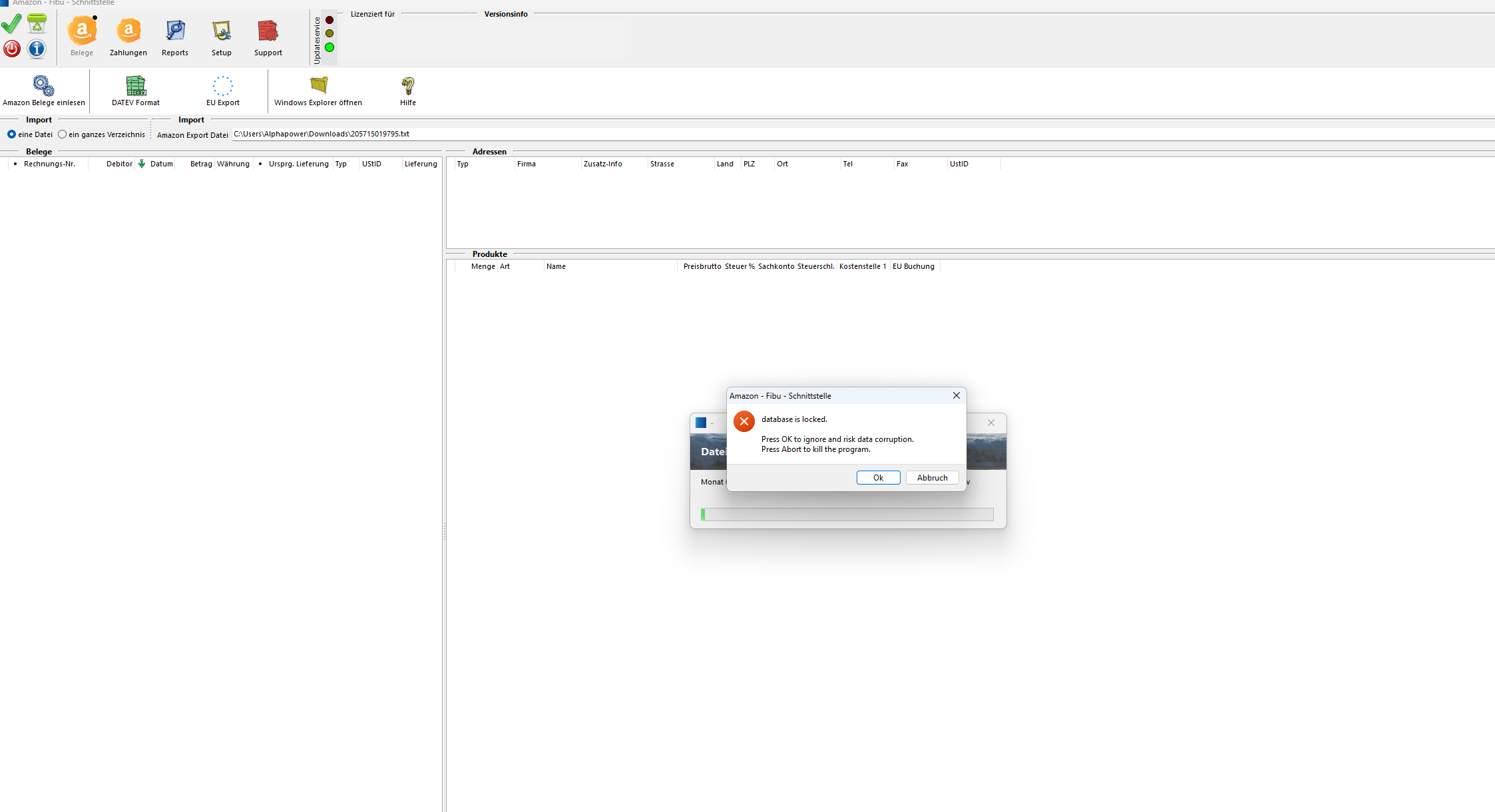The height and width of the screenshot is (812, 1495).
Task: Open Zahlungen from the toolbar
Action: point(128,37)
